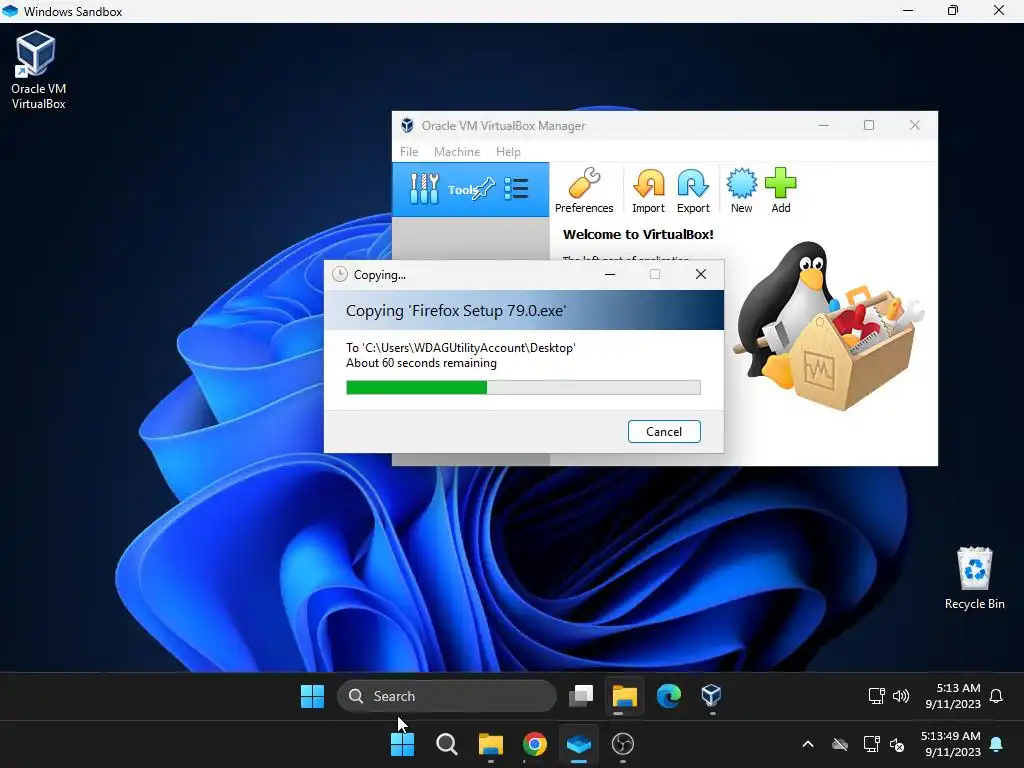Click the pin icon next to Tools
The image size is (1024, 768).
(484, 189)
